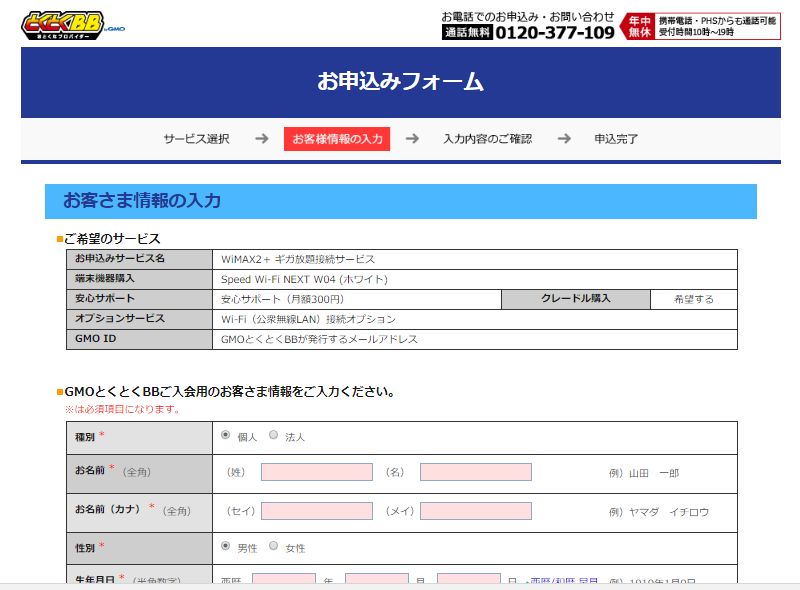Jump to the 申込完了 step
800x590 pixels.
pyautogui.click(x=616, y=139)
